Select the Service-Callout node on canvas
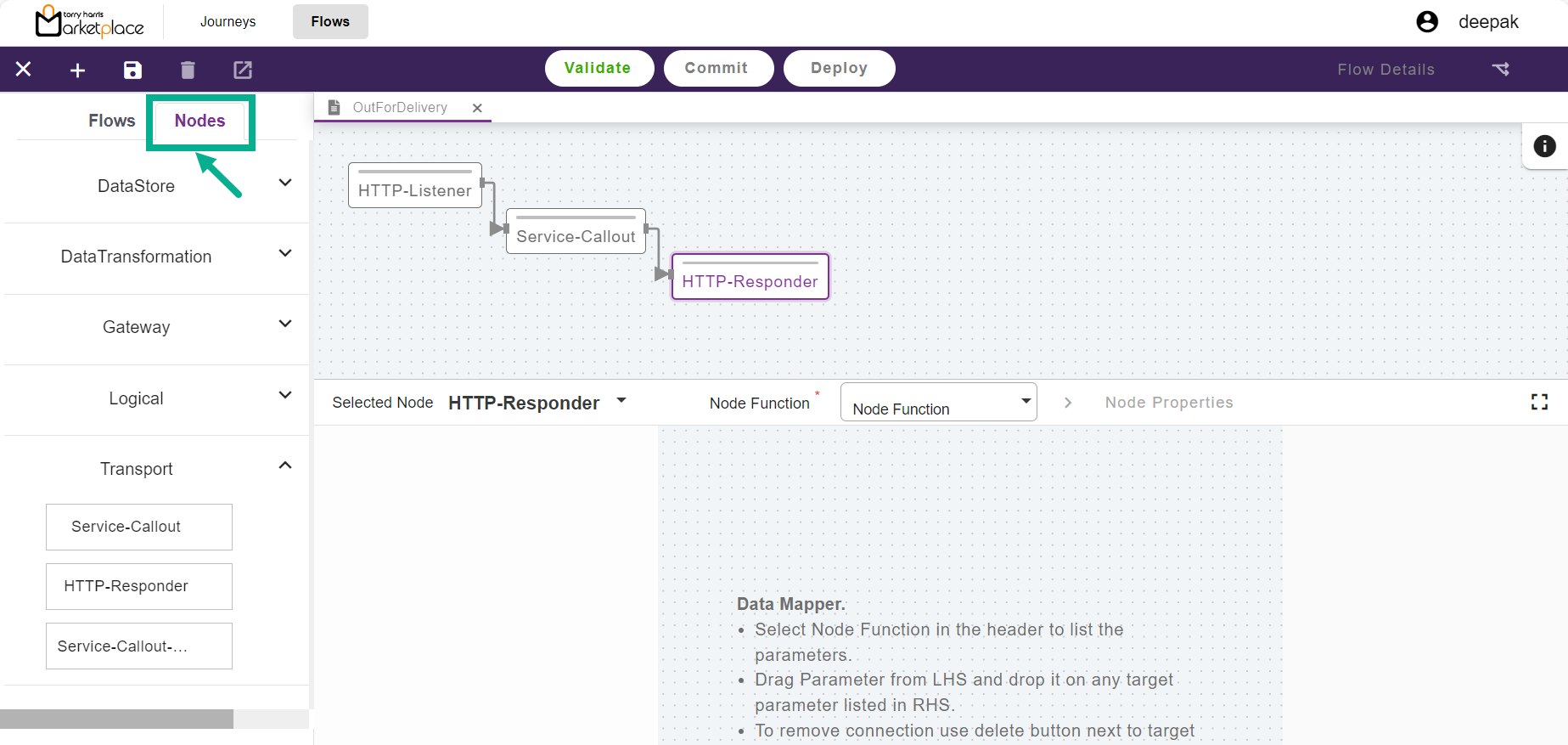 (576, 235)
